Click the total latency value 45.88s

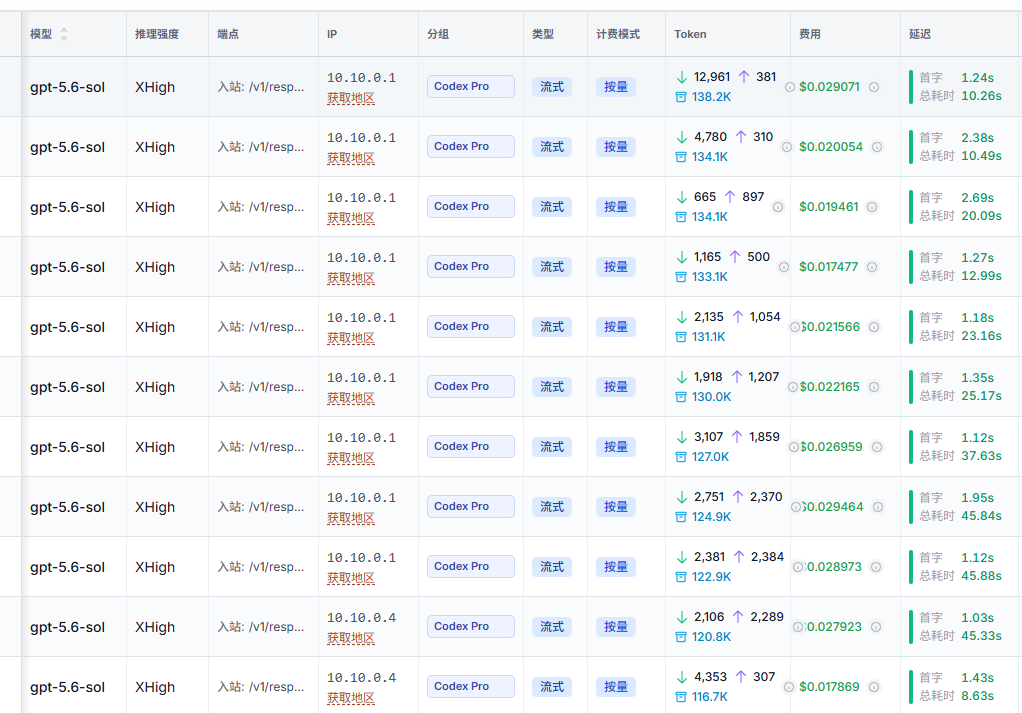tap(982, 575)
